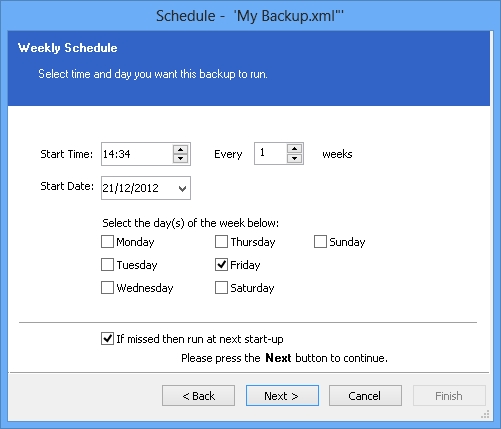Open the Start Date dropdown calendar
Image resolution: width=501 pixels, height=429 pixels.
pyautogui.click(x=182, y=188)
